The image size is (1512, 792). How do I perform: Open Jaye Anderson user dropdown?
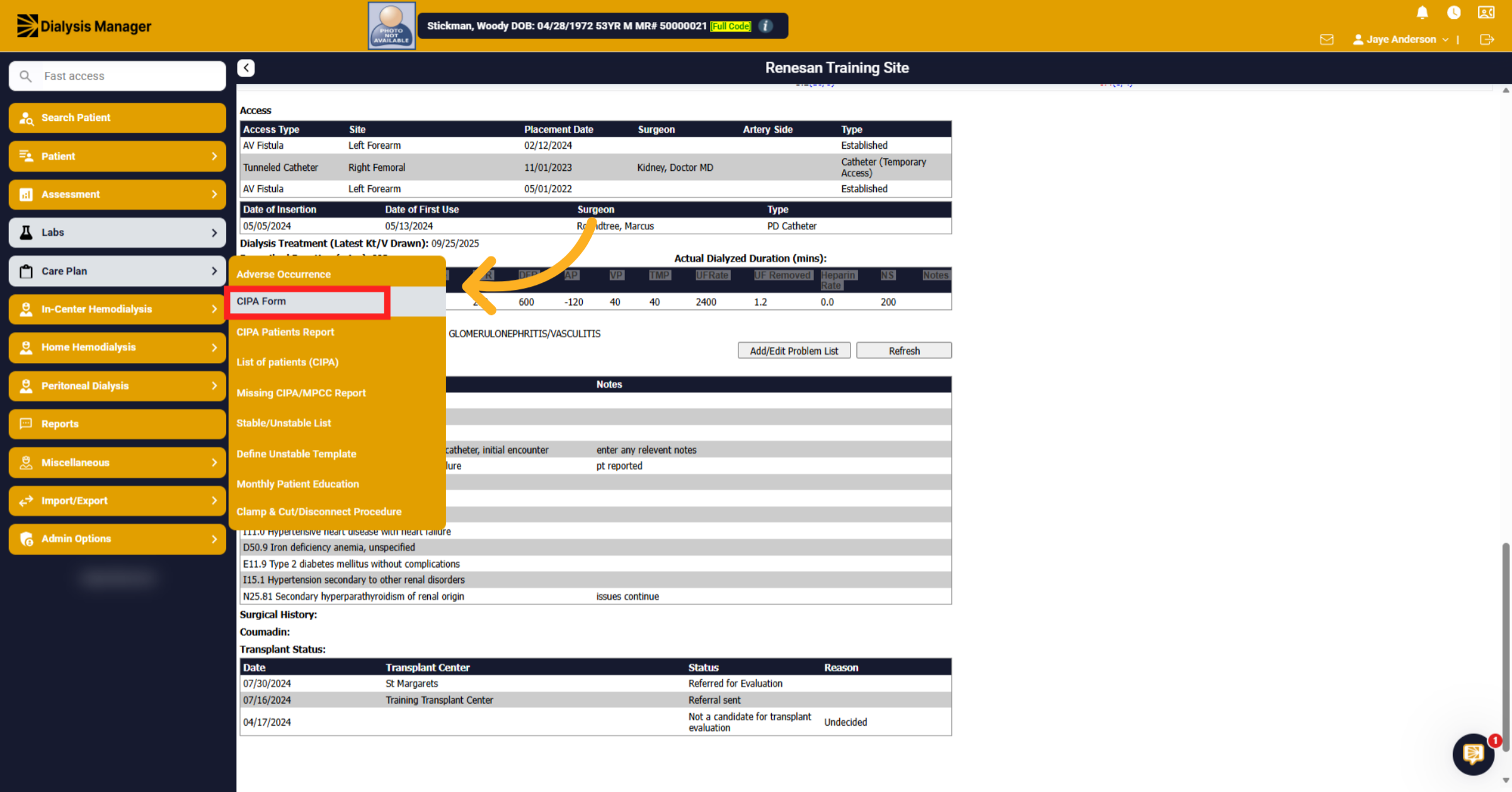[x=1400, y=40]
